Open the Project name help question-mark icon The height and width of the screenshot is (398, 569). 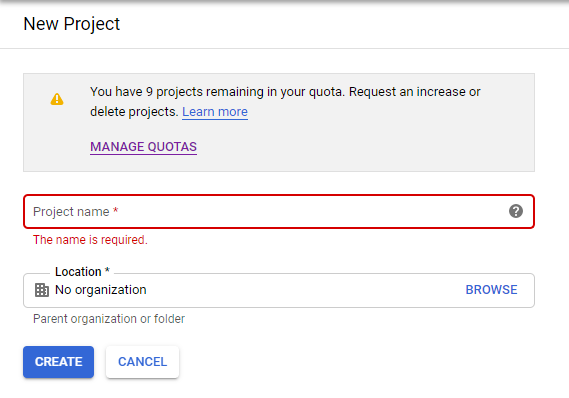[x=516, y=211]
